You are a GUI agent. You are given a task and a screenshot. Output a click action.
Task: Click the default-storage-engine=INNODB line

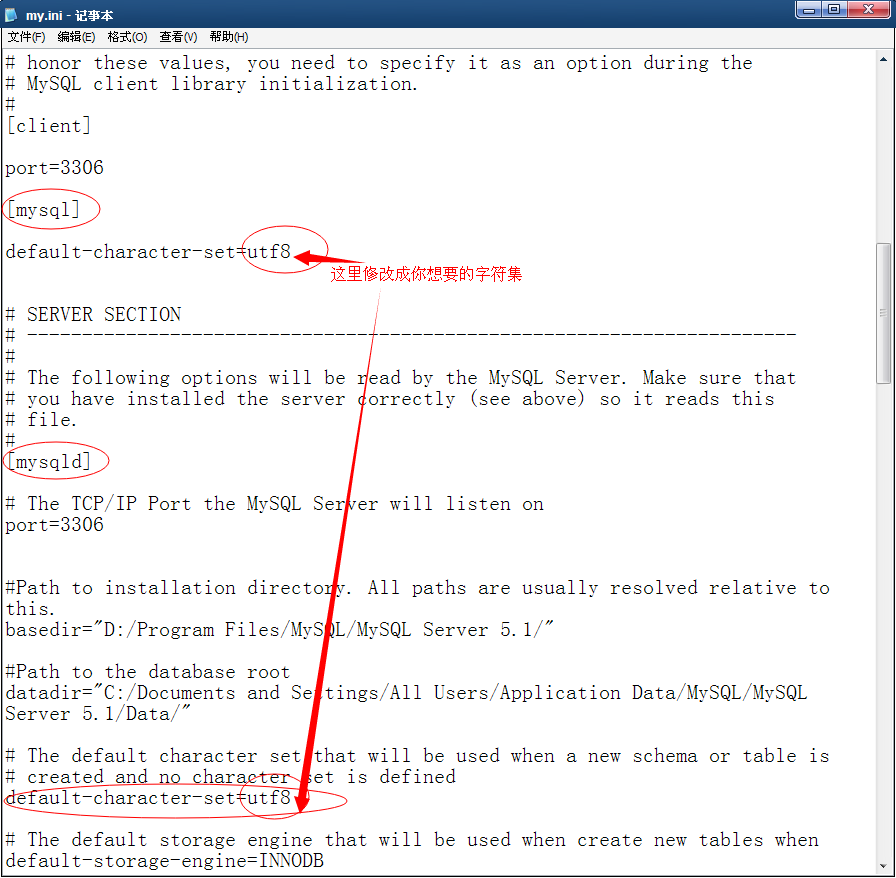pyautogui.click(x=165, y=861)
